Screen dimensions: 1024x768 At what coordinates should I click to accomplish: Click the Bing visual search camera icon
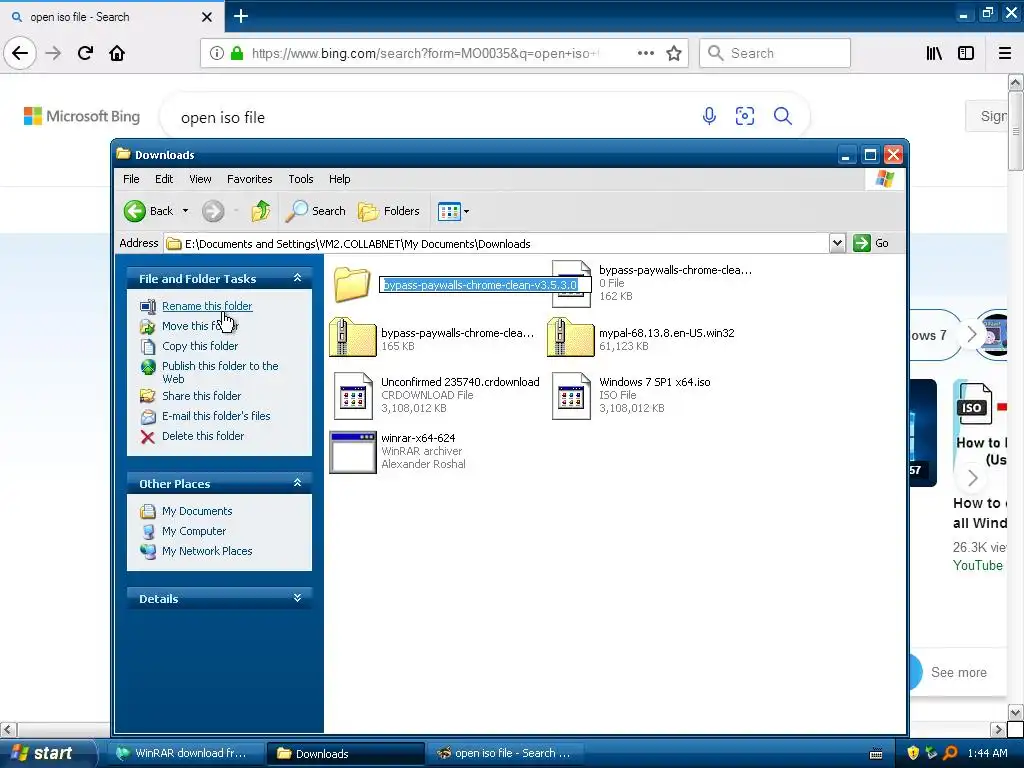(x=745, y=116)
